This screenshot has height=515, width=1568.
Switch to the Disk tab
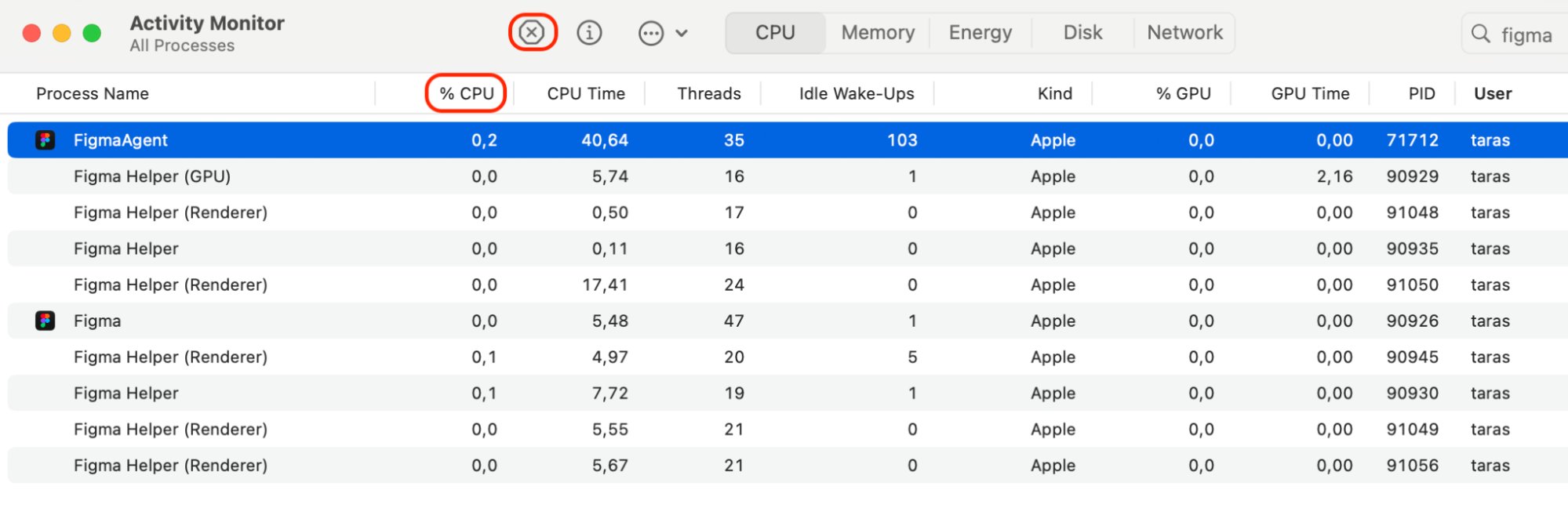click(1082, 33)
